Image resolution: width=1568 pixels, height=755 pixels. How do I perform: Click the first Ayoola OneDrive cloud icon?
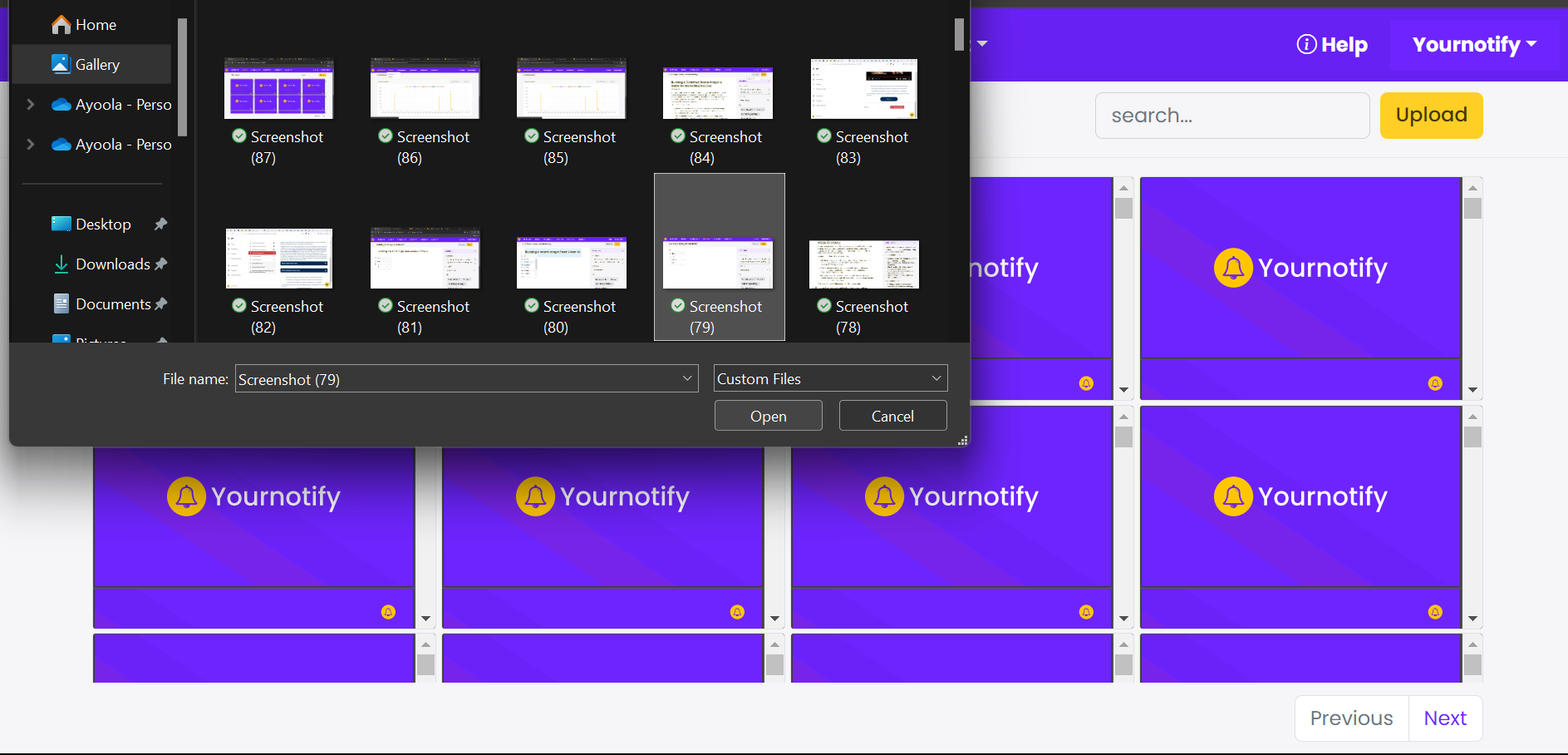point(61,105)
